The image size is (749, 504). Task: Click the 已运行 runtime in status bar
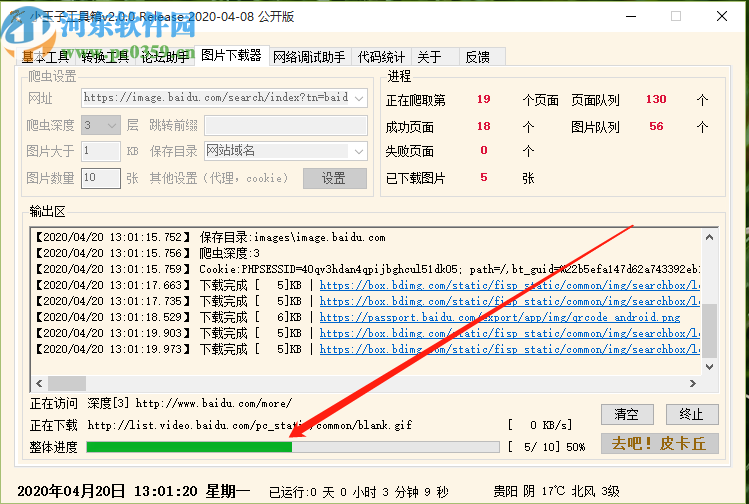click(x=359, y=492)
